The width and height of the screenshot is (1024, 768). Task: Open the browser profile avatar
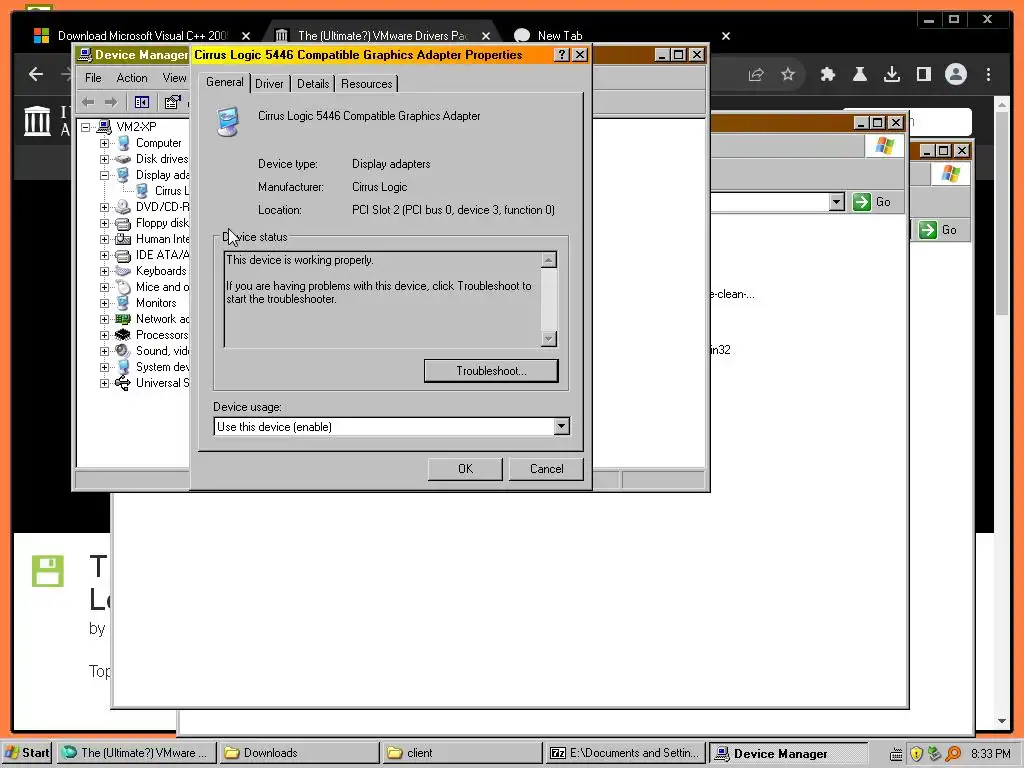(x=955, y=74)
